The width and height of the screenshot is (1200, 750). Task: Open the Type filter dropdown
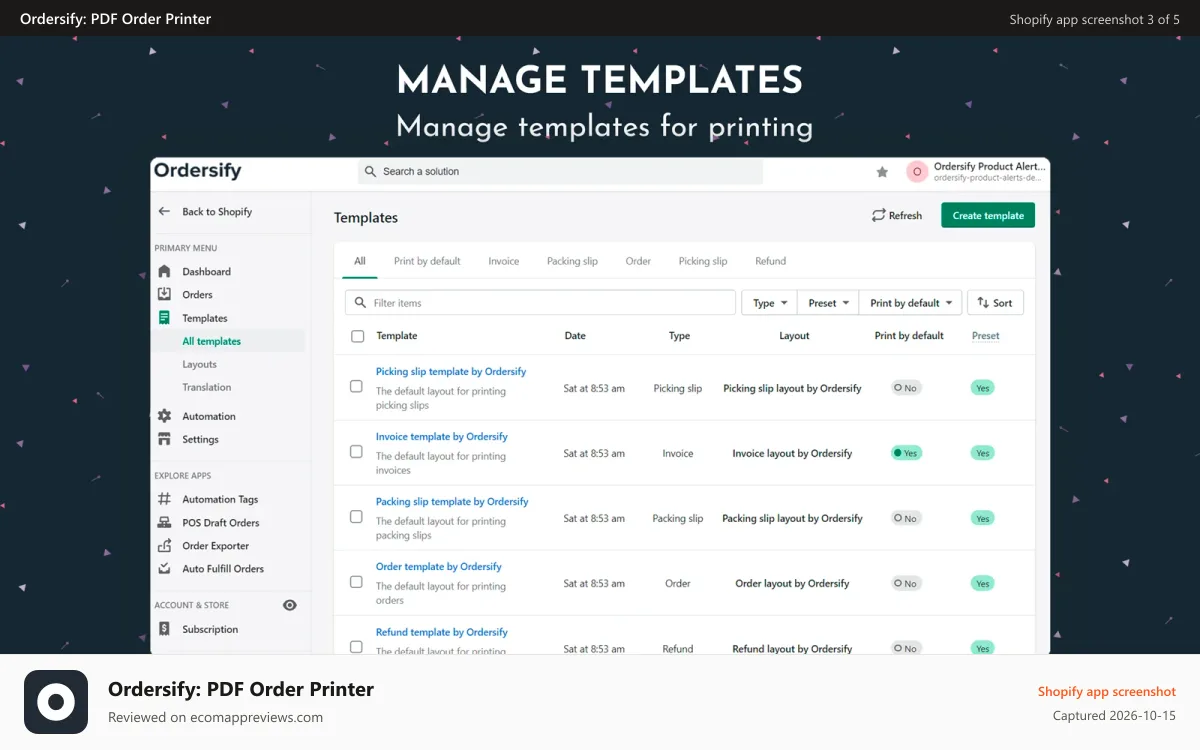point(769,303)
